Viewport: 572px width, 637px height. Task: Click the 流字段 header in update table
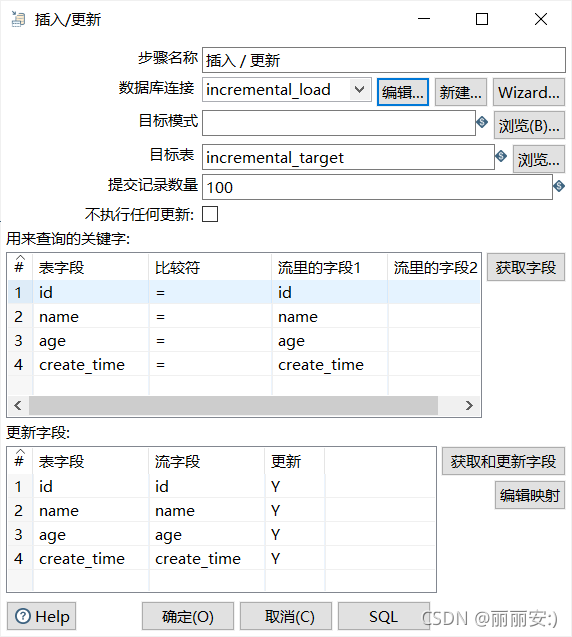click(207, 461)
